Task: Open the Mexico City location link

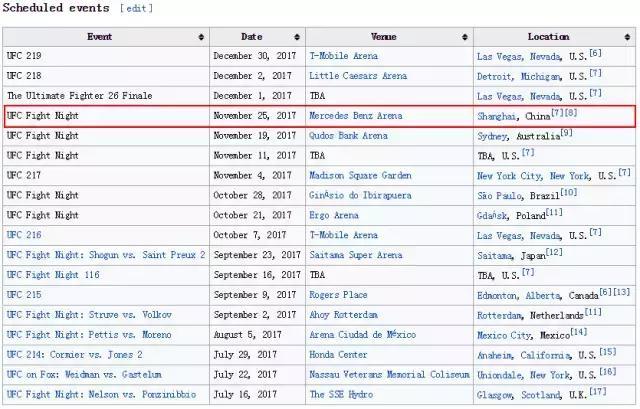Action: click(x=504, y=336)
